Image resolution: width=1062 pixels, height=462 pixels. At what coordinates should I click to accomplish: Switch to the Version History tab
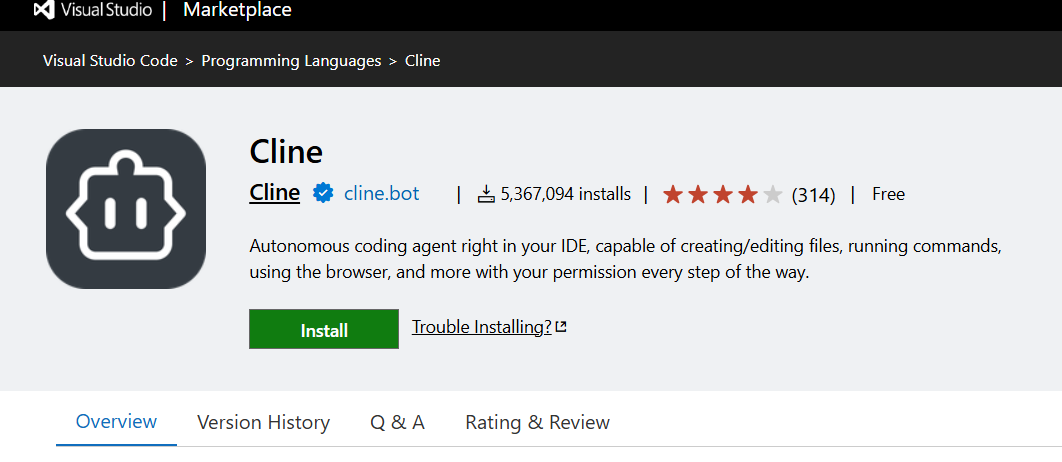[263, 423]
